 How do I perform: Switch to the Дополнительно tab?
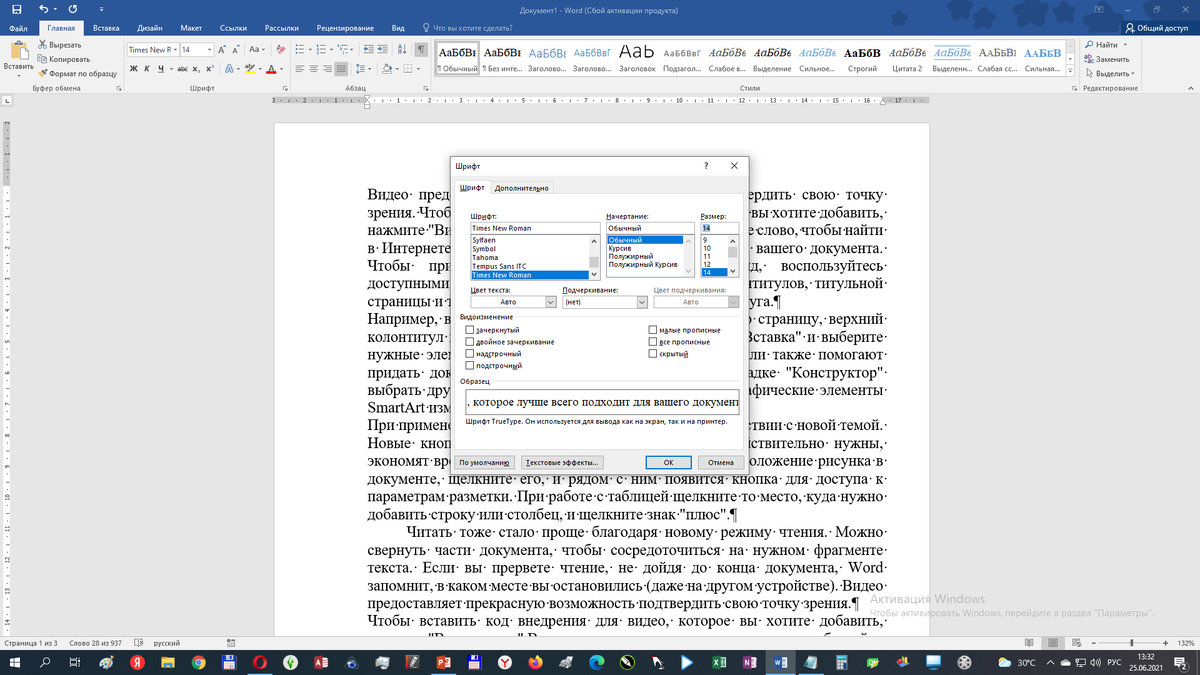tap(521, 188)
